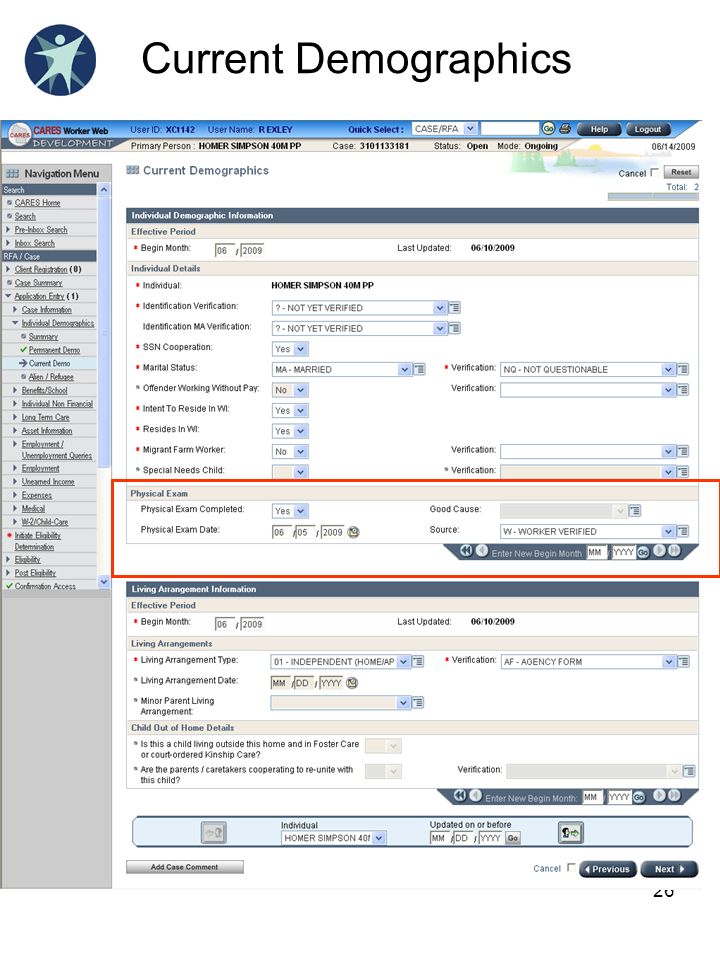
Task: Select Permanent Demo in navigation menu
Action: coord(54,350)
